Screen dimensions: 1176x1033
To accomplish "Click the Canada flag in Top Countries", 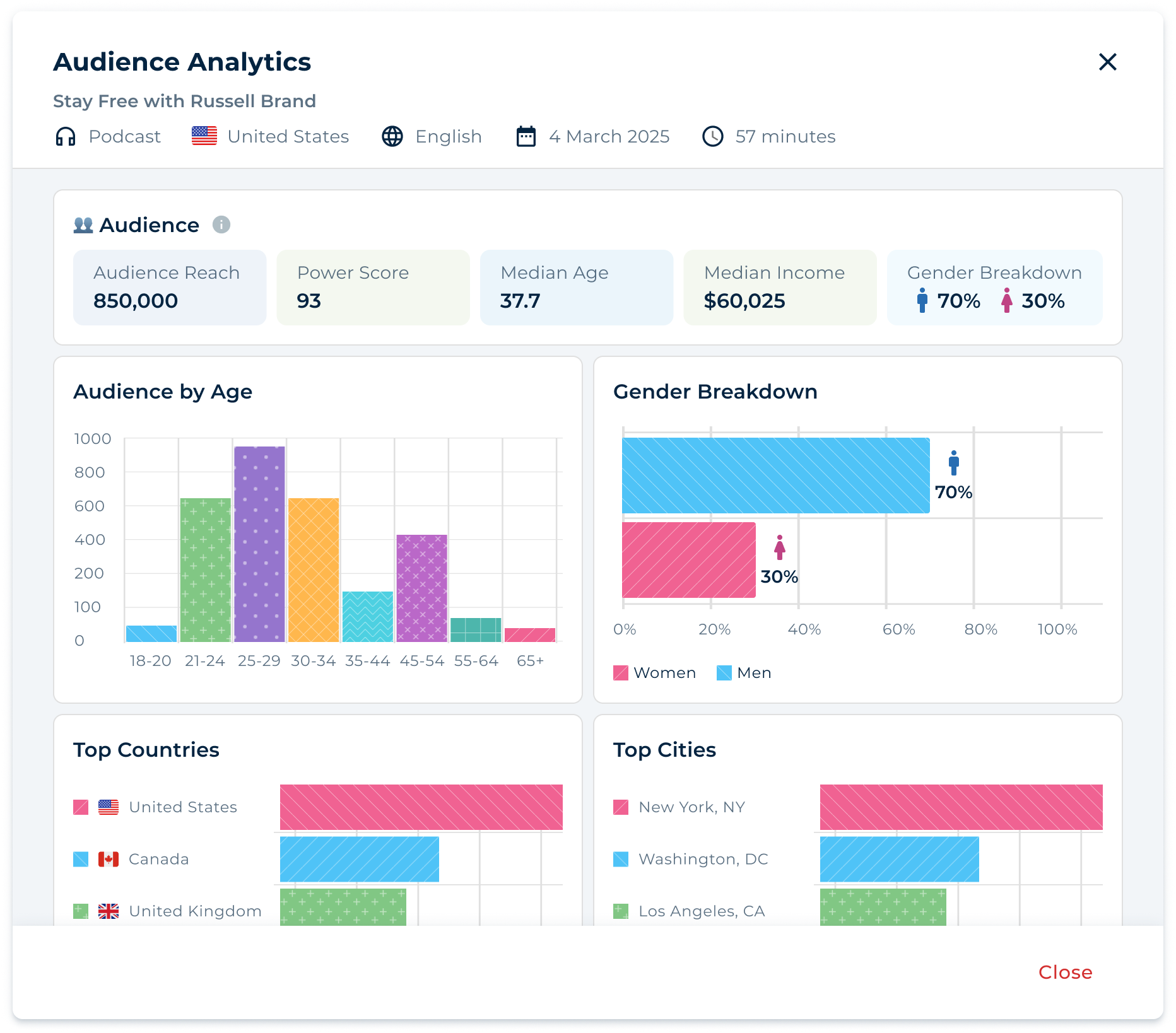I will (108, 858).
